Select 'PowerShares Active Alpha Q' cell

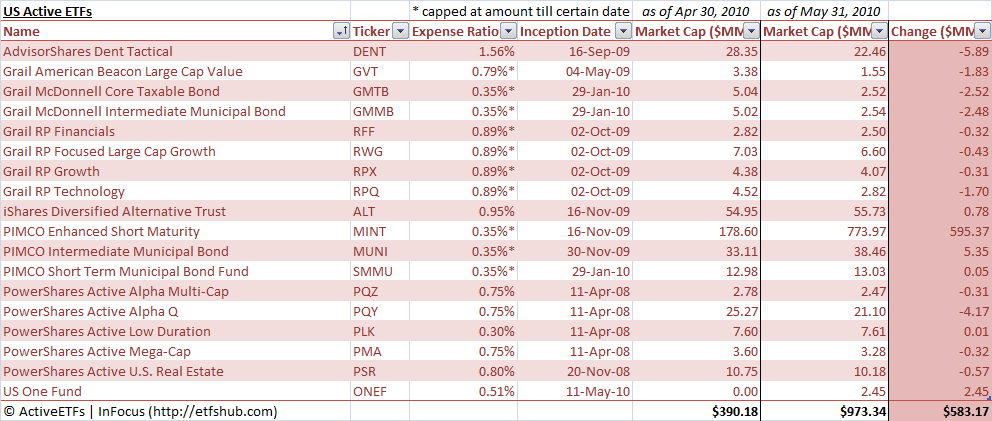[175, 311]
